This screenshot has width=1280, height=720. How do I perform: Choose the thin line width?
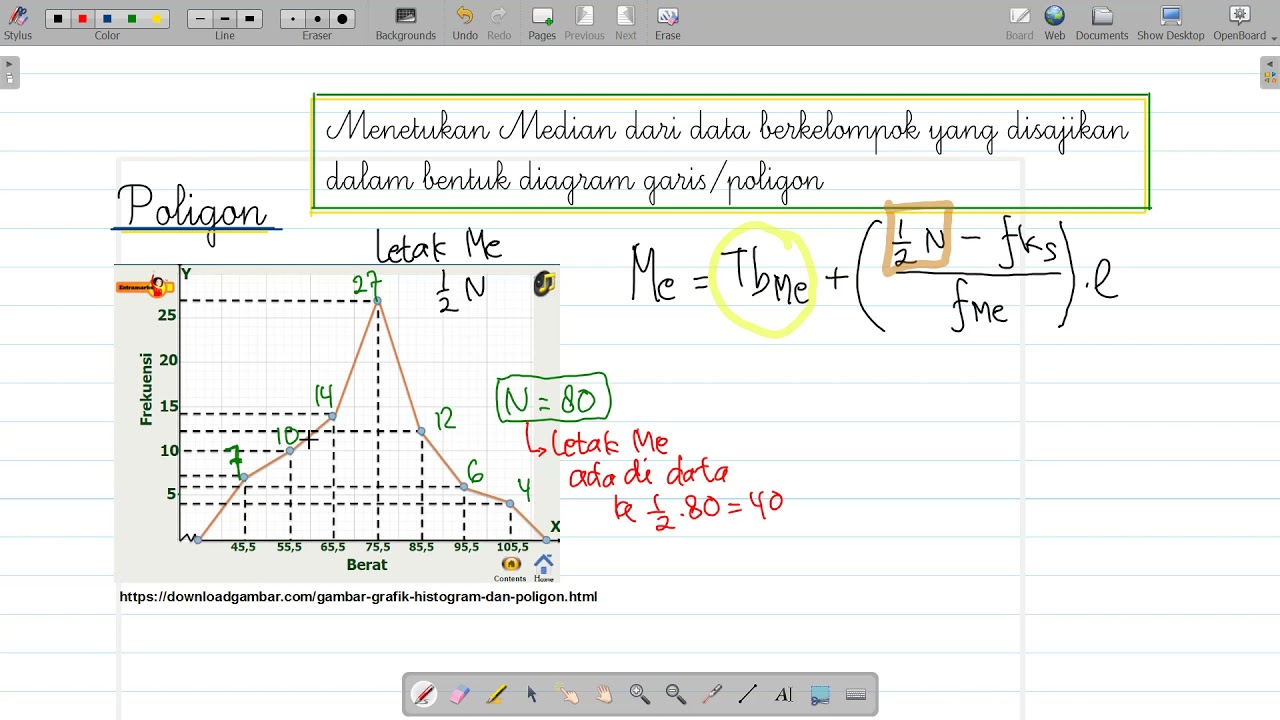tap(201, 19)
